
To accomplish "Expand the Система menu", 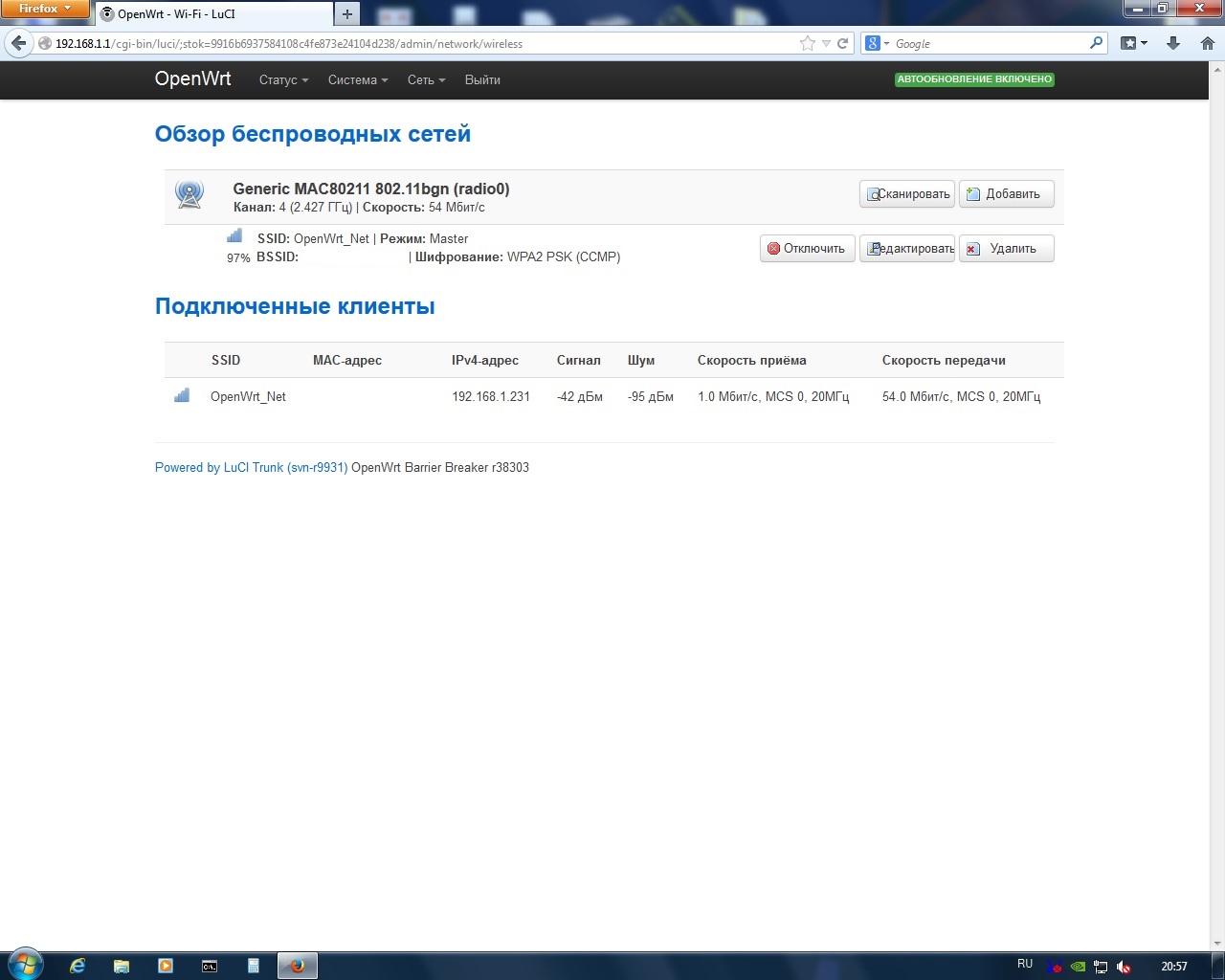I will coord(358,80).
